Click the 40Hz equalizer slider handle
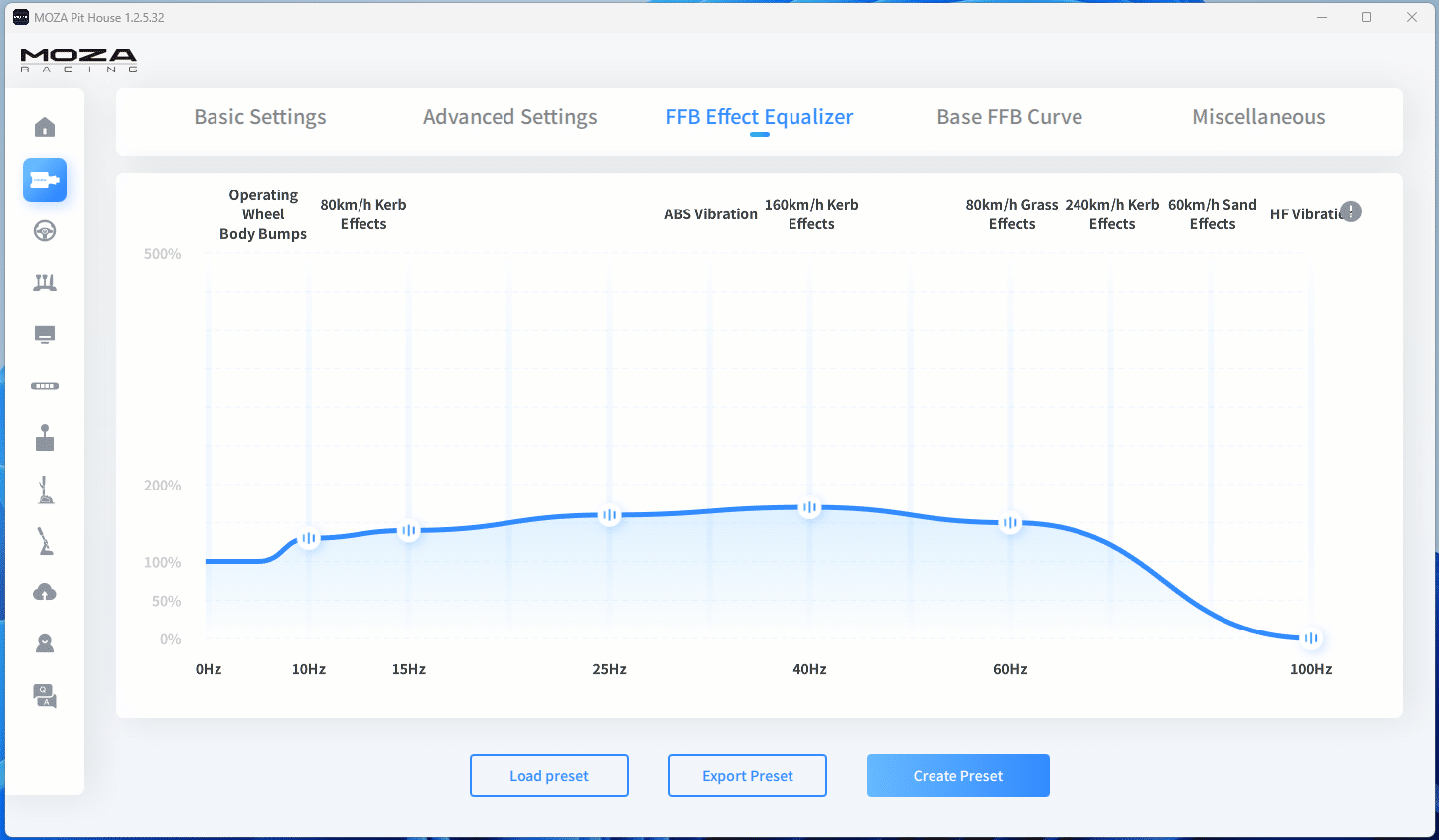 [x=810, y=507]
